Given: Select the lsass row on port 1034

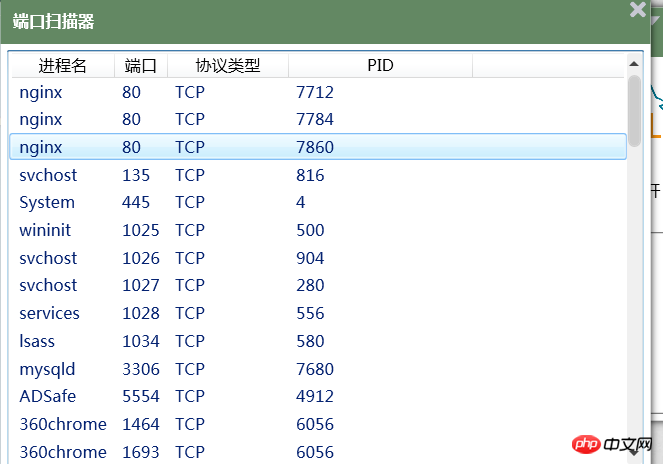Looking at the screenshot, I should (318, 341).
